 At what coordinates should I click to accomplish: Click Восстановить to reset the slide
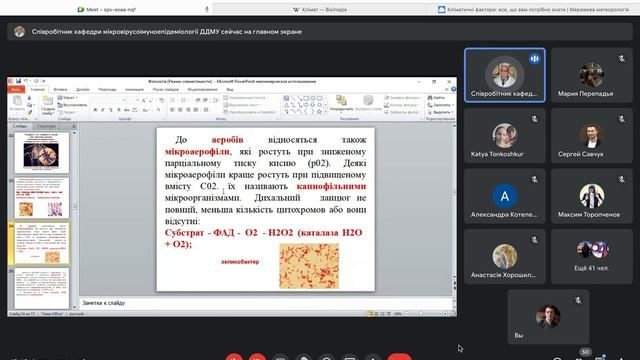72,105
